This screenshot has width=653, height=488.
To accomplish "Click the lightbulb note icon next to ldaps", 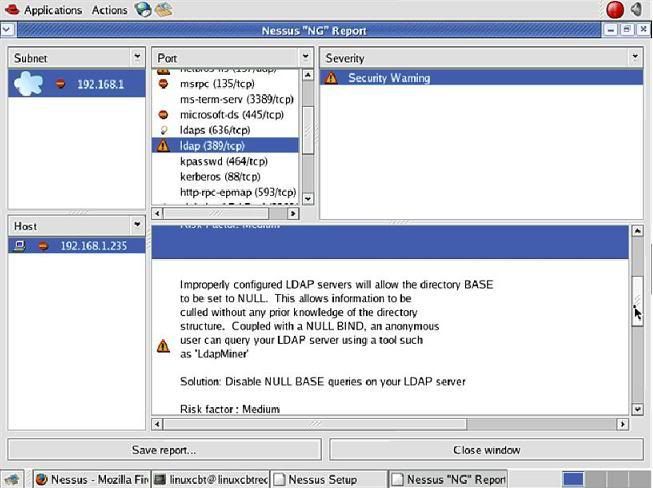I will point(163,130).
